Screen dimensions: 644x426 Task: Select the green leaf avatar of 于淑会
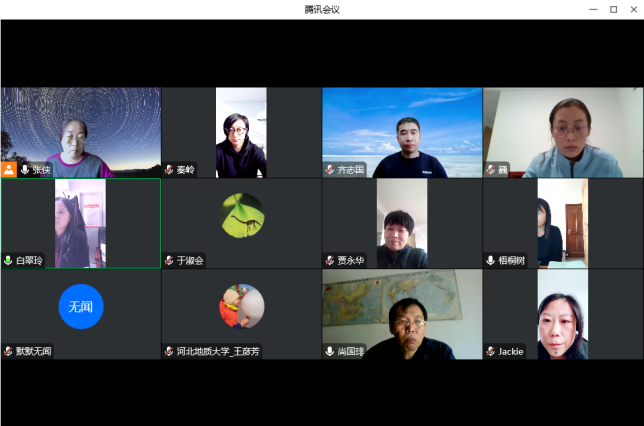click(x=242, y=215)
